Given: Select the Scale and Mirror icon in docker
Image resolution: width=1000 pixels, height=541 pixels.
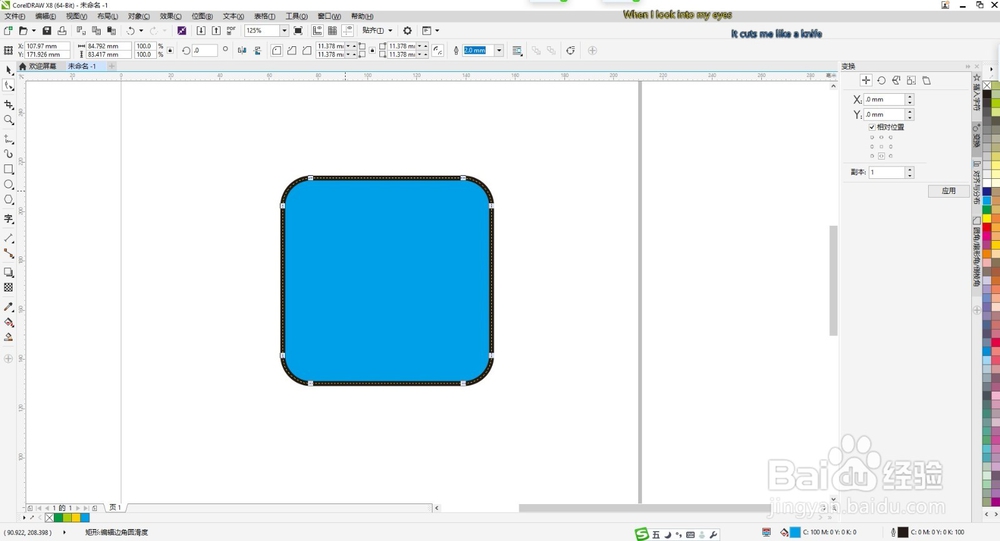Looking at the screenshot, I should pyautogui.click(x=896, y=80).
